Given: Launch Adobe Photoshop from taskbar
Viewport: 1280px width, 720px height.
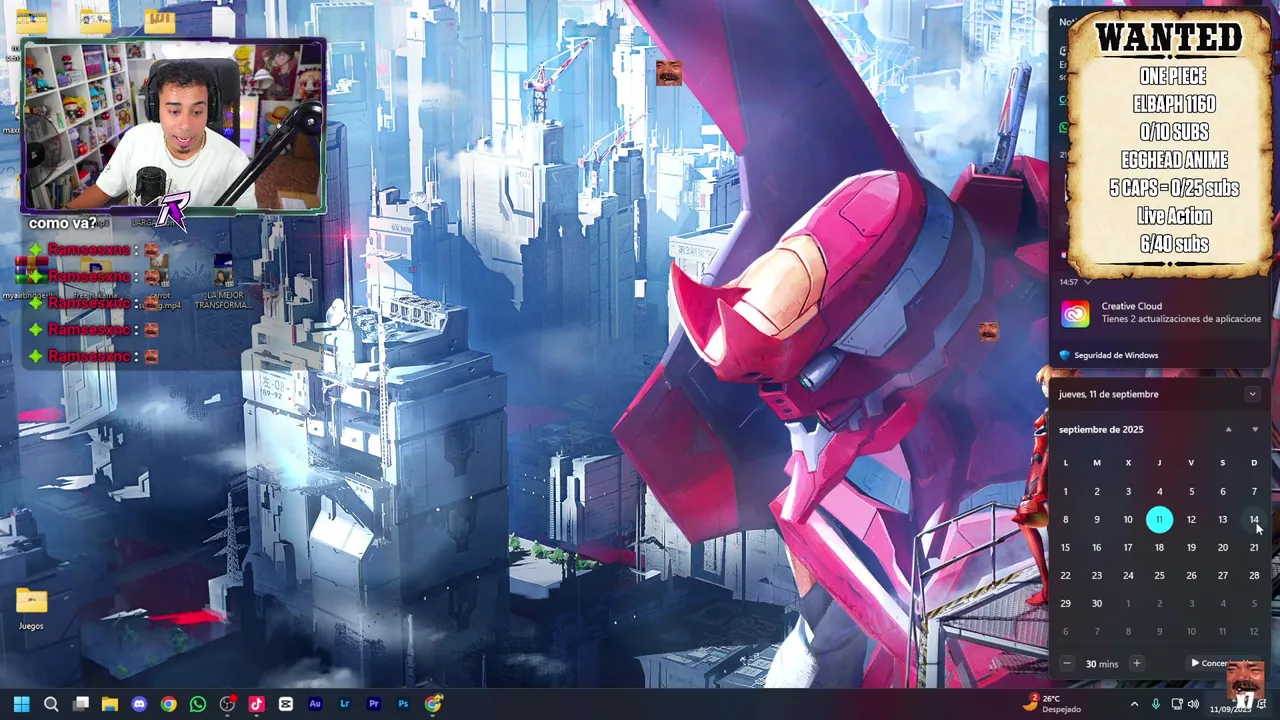Looking at the screenshot, I should coord(403,704).
